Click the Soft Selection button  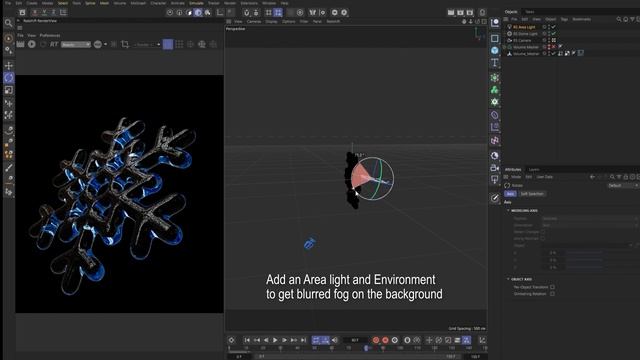click(532, 194)
